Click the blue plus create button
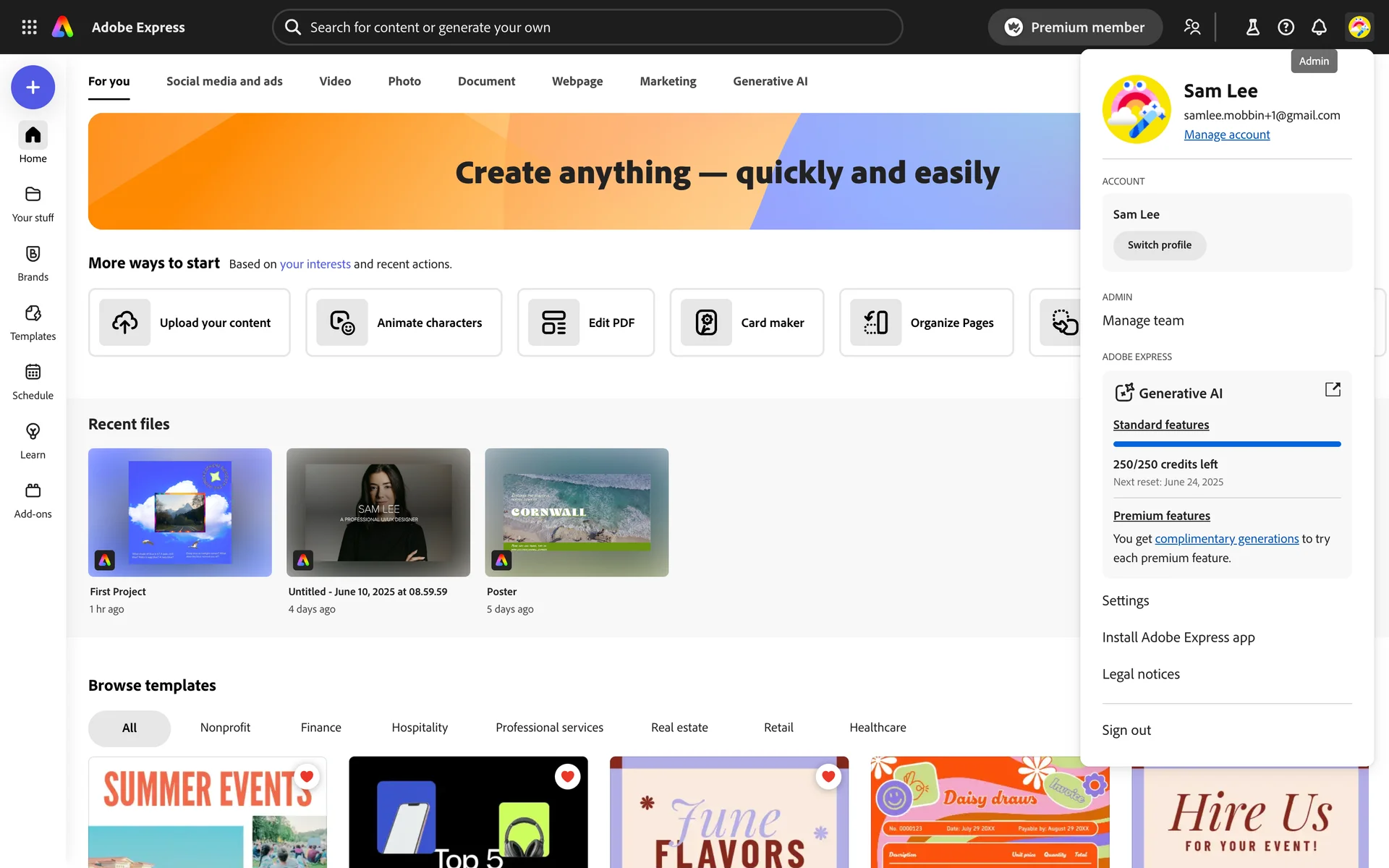The width and height of the screenshot is (1389, 868). pyautogui.click(x=33, y=88)
